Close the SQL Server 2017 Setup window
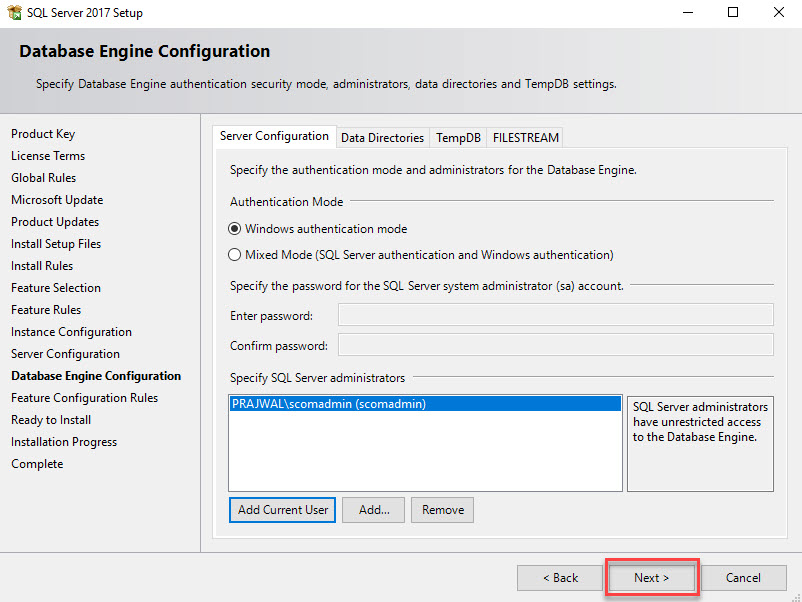 (x=778, y=12)
